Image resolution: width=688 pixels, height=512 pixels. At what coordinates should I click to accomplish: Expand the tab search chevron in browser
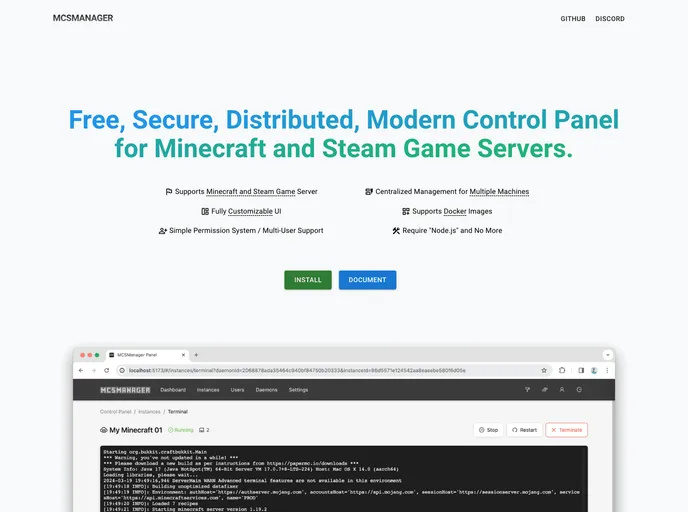pos(608,355)
